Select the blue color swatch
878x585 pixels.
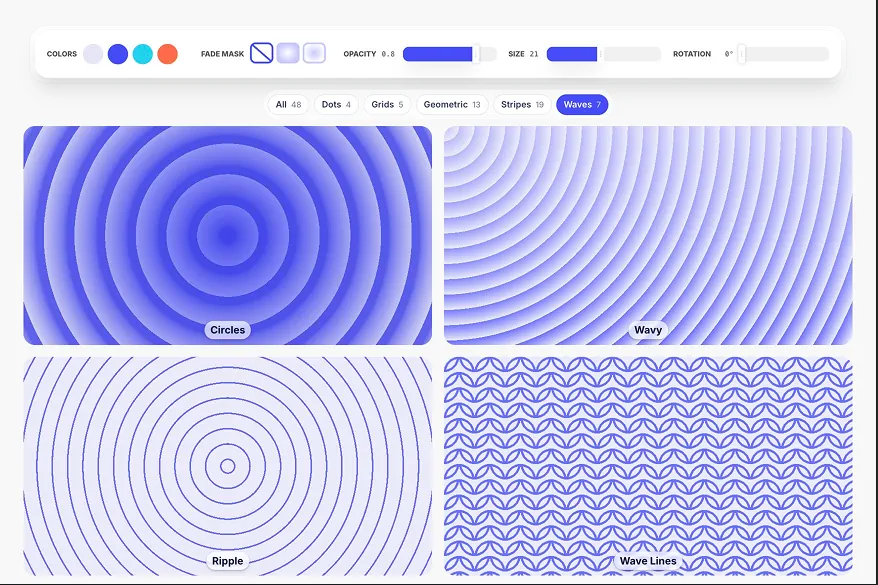coord(118,54)
